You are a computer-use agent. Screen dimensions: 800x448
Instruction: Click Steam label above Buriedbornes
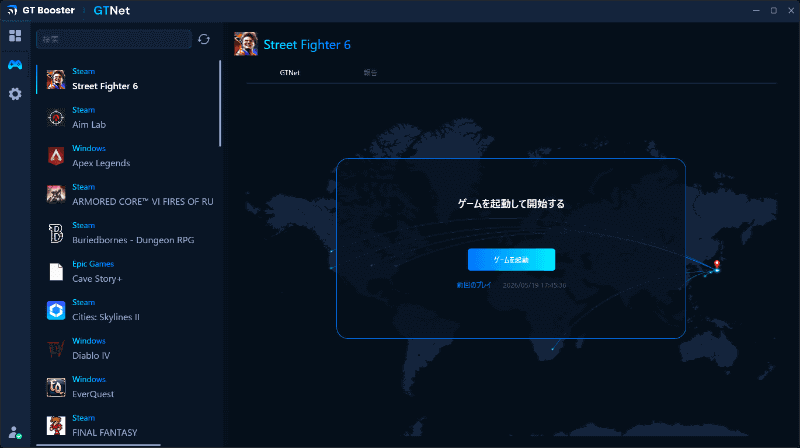pos(84,225)
